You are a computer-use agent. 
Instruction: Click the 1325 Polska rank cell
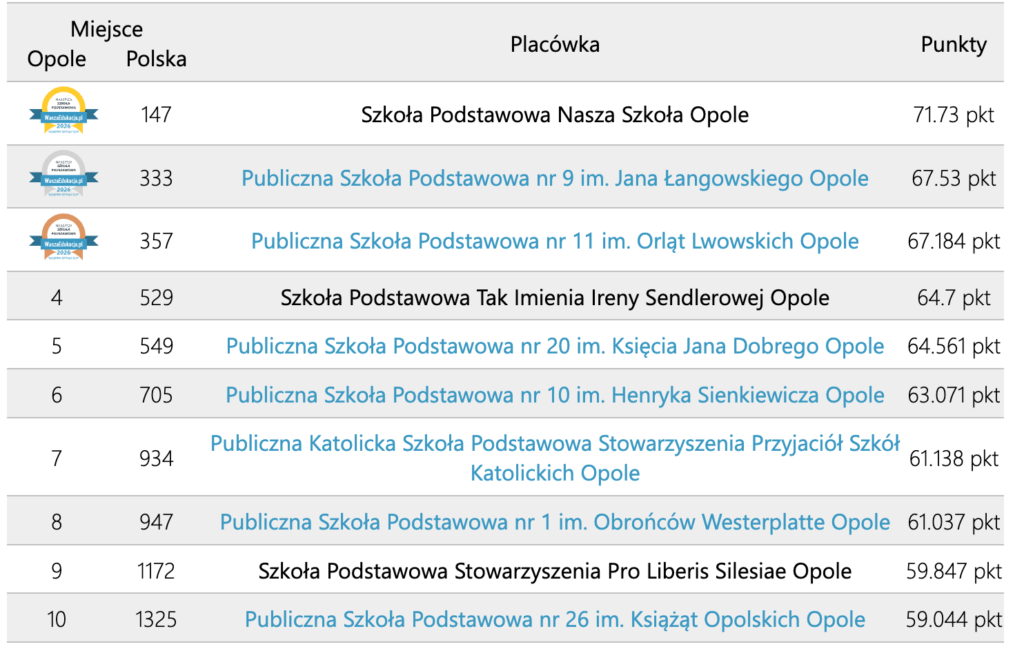tap(156, 620)
